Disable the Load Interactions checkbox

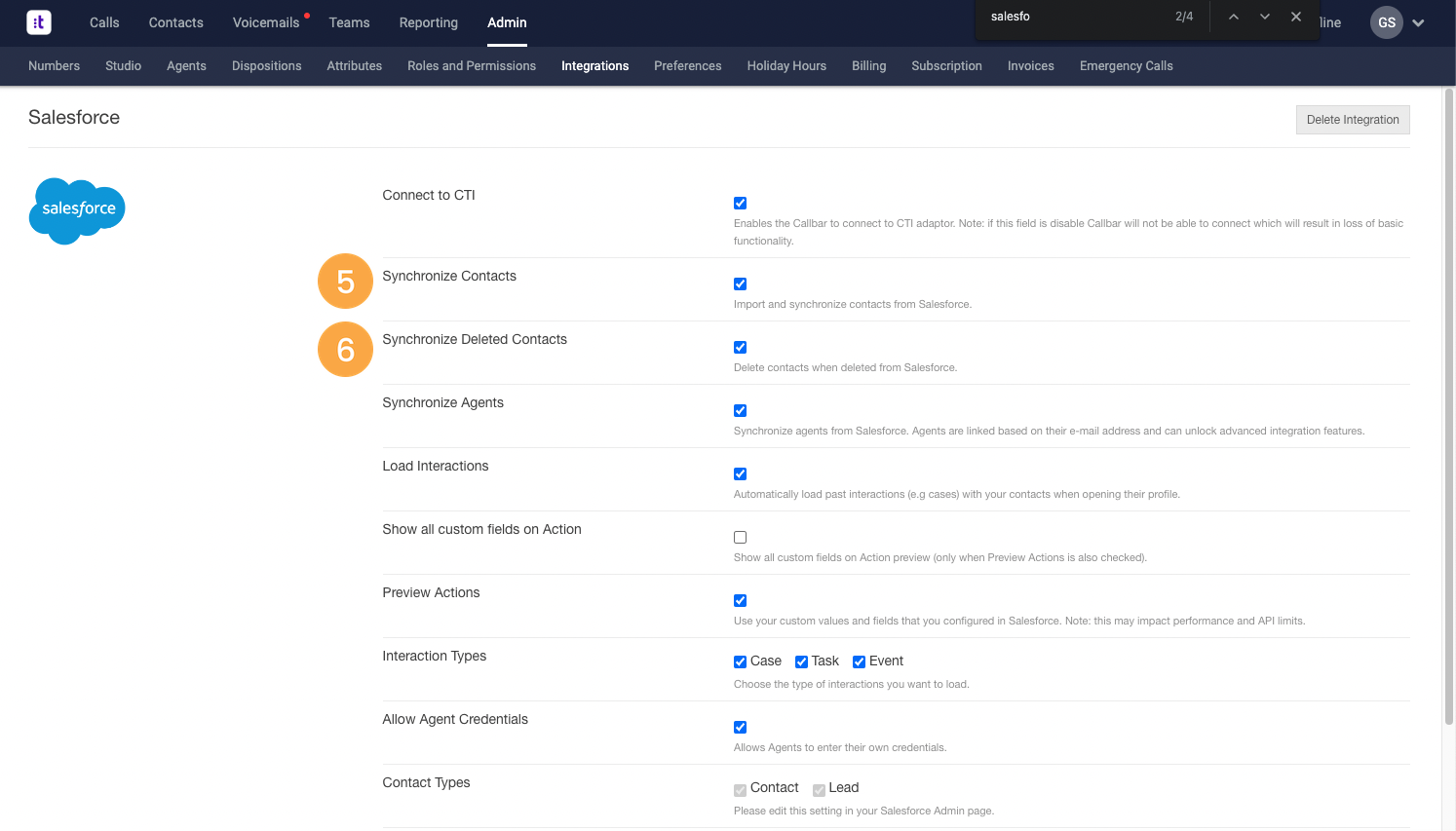pos(741,474)
